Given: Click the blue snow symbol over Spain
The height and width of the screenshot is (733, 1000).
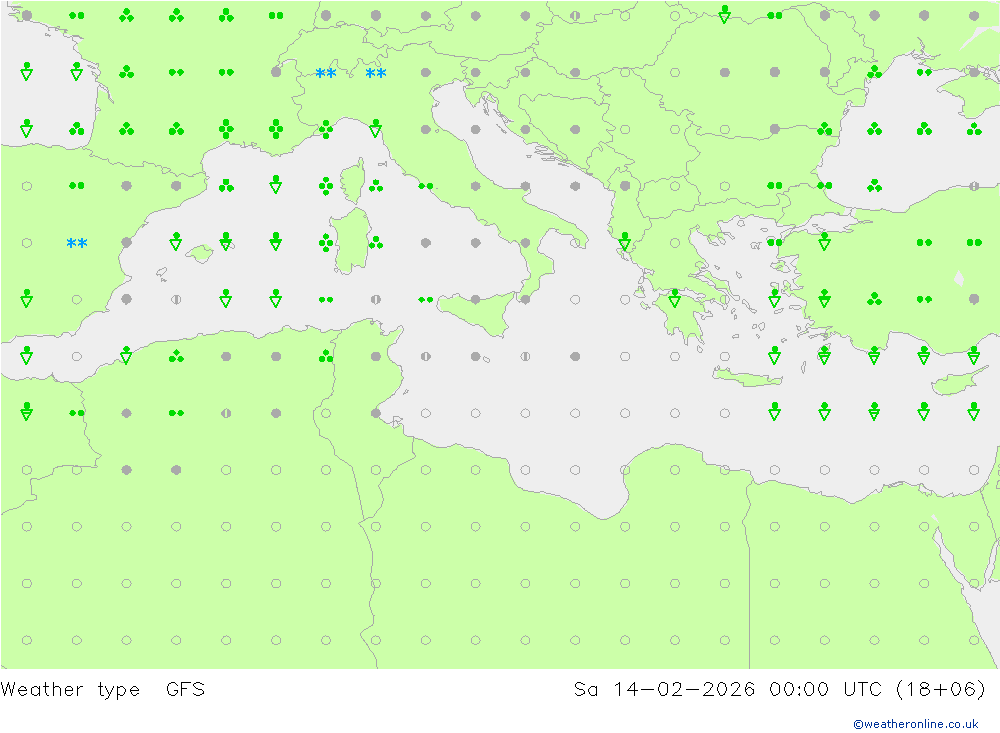Looking at the screenshot, I should point(77,243).
